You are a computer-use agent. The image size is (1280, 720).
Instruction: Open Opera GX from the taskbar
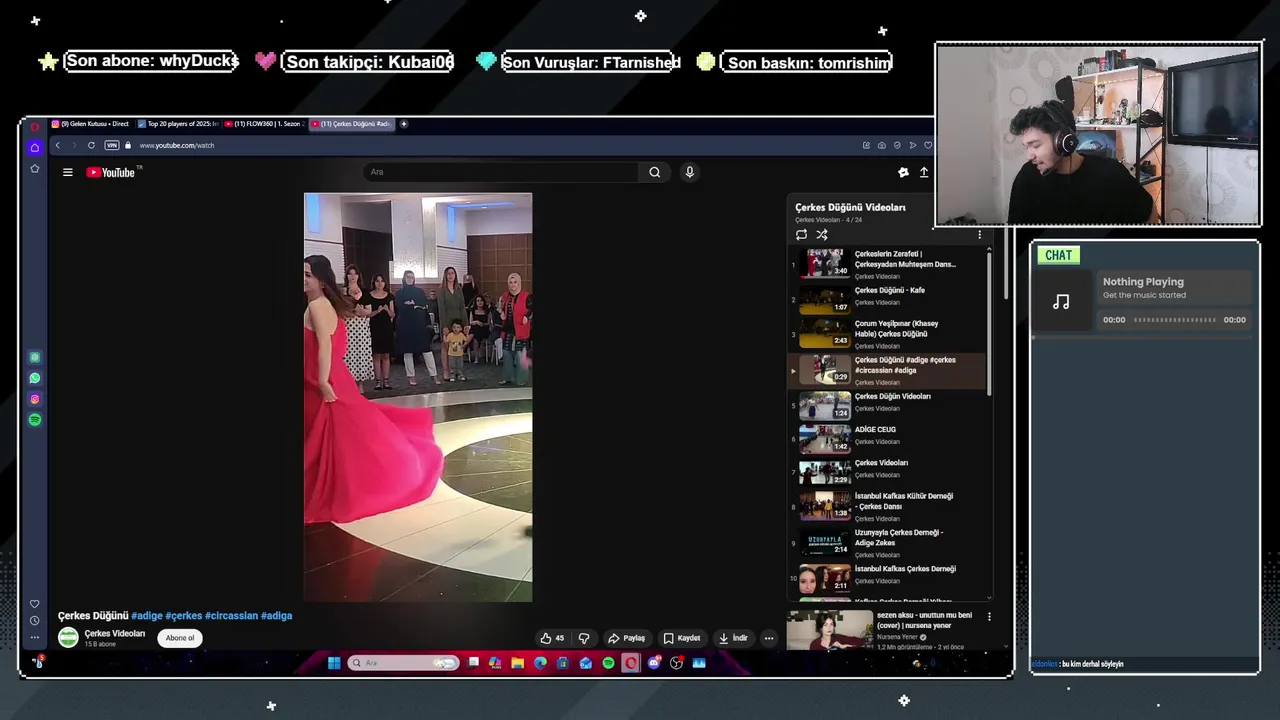pyautogui.click(x=631, y=663)
